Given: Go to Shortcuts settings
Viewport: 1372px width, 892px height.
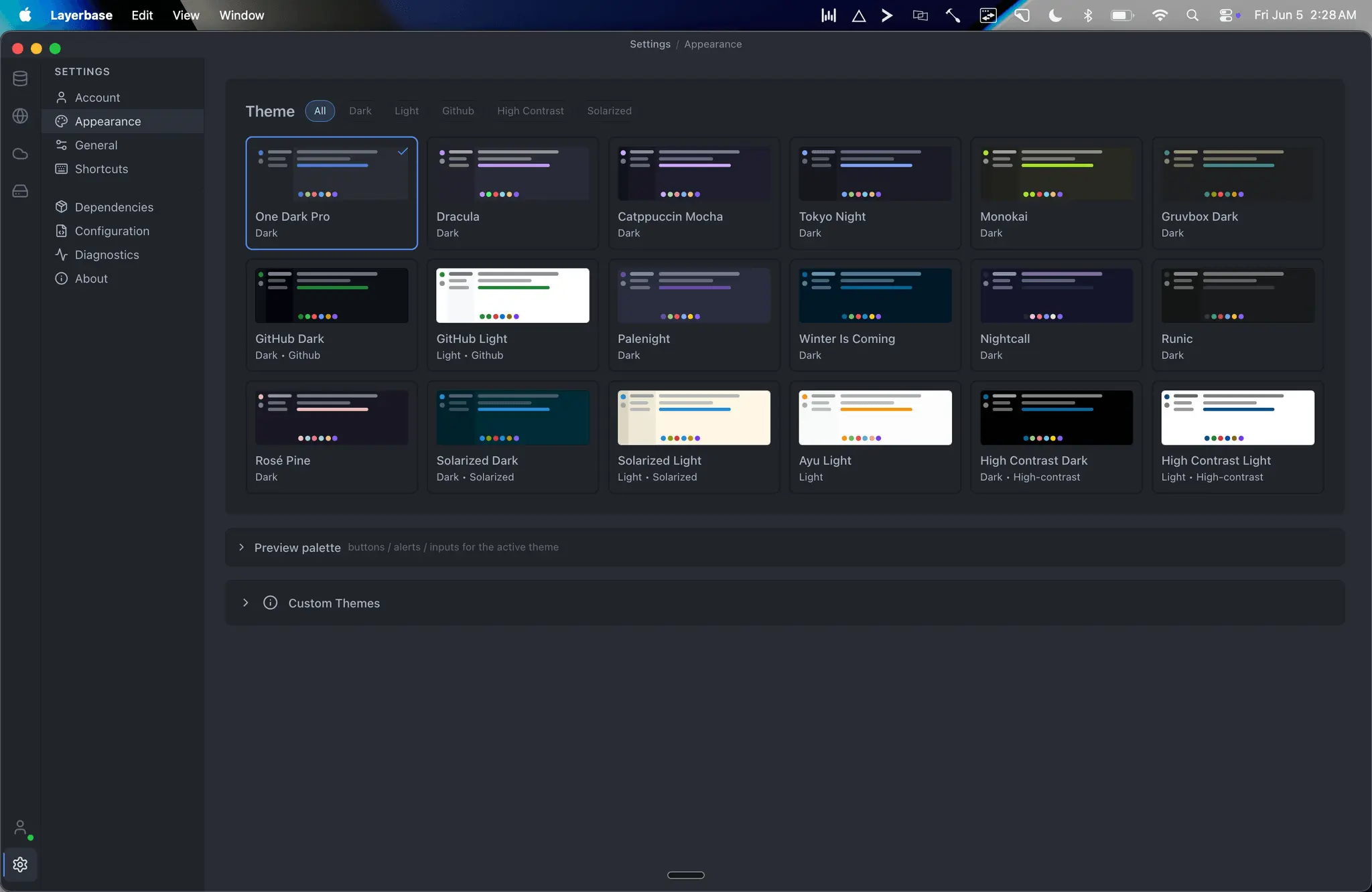Looking at the screenshot, I should pos(123,169).
